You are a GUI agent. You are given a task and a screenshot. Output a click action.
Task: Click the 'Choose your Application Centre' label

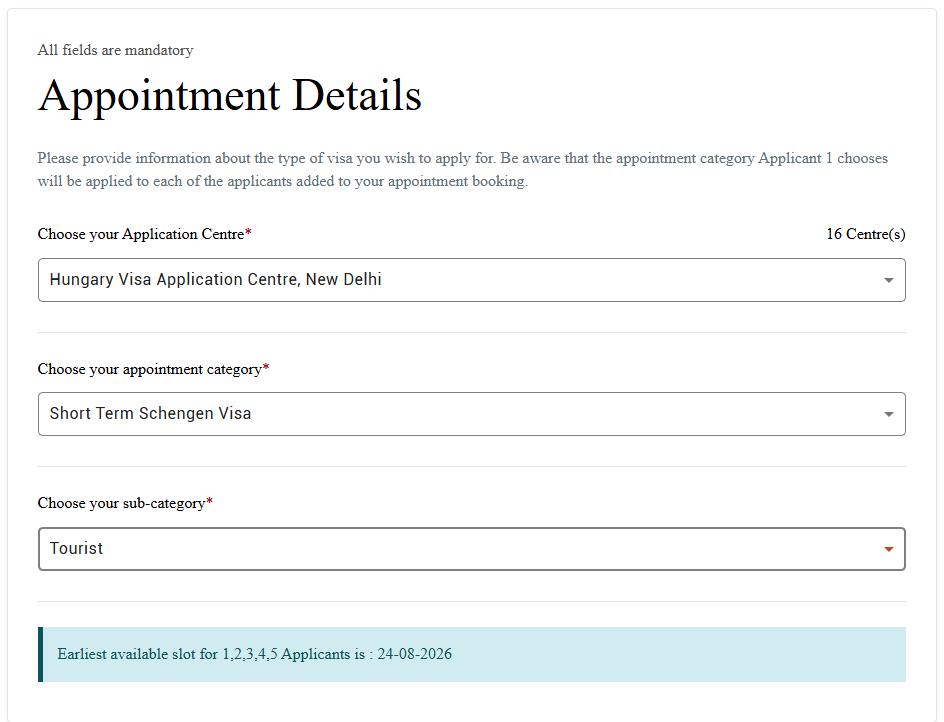tap(141, 234)
